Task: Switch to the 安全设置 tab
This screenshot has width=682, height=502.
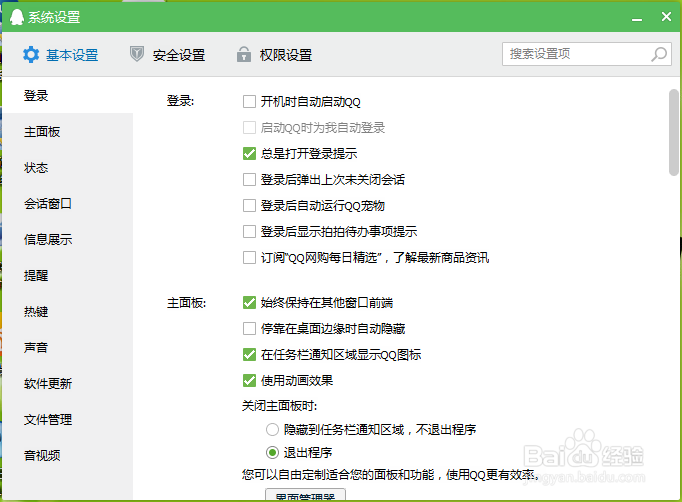Action: (167, 55)
